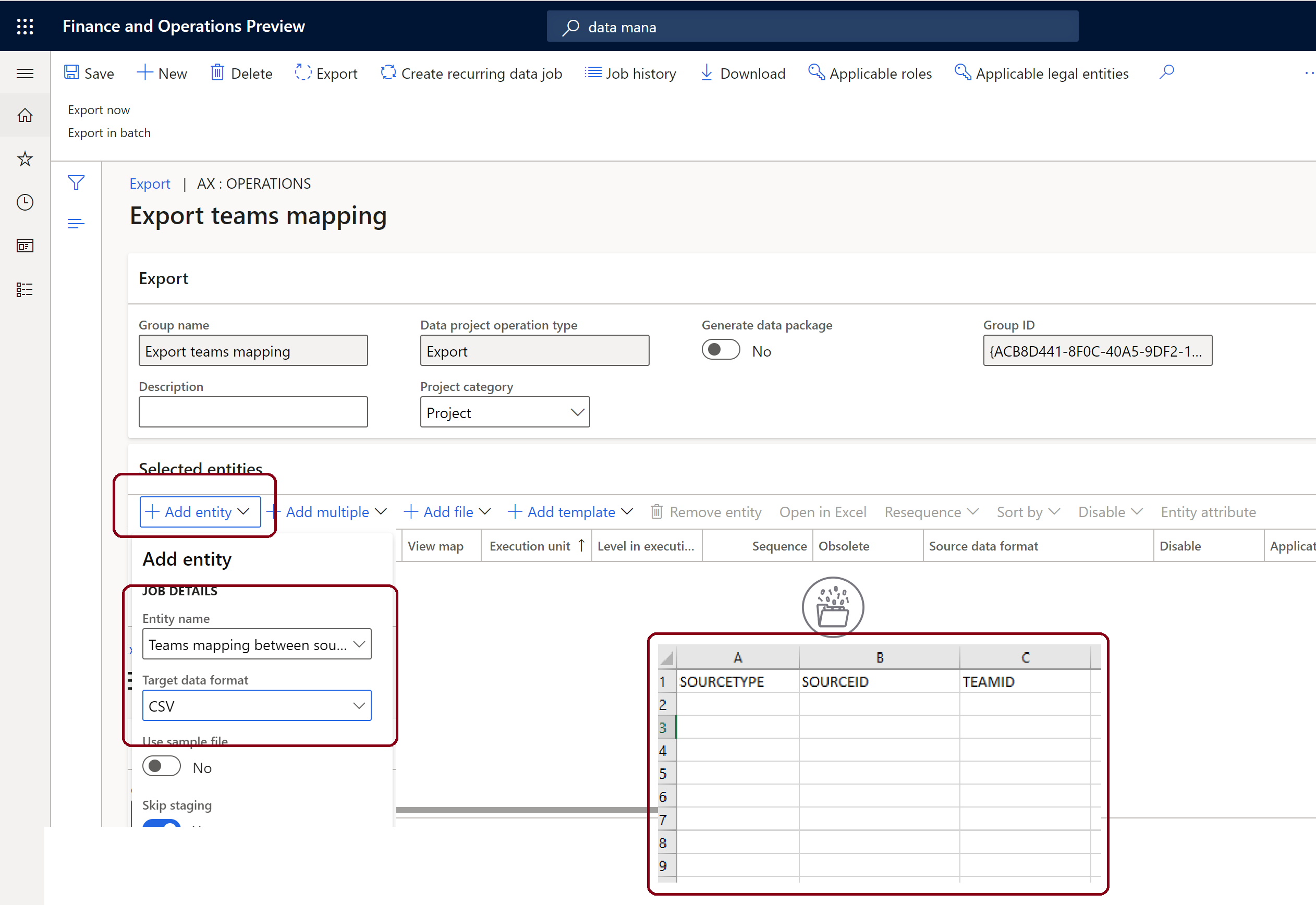Click the filter funnel icon on left
This screenshot has width=1316, height=905.
point(77,182)
